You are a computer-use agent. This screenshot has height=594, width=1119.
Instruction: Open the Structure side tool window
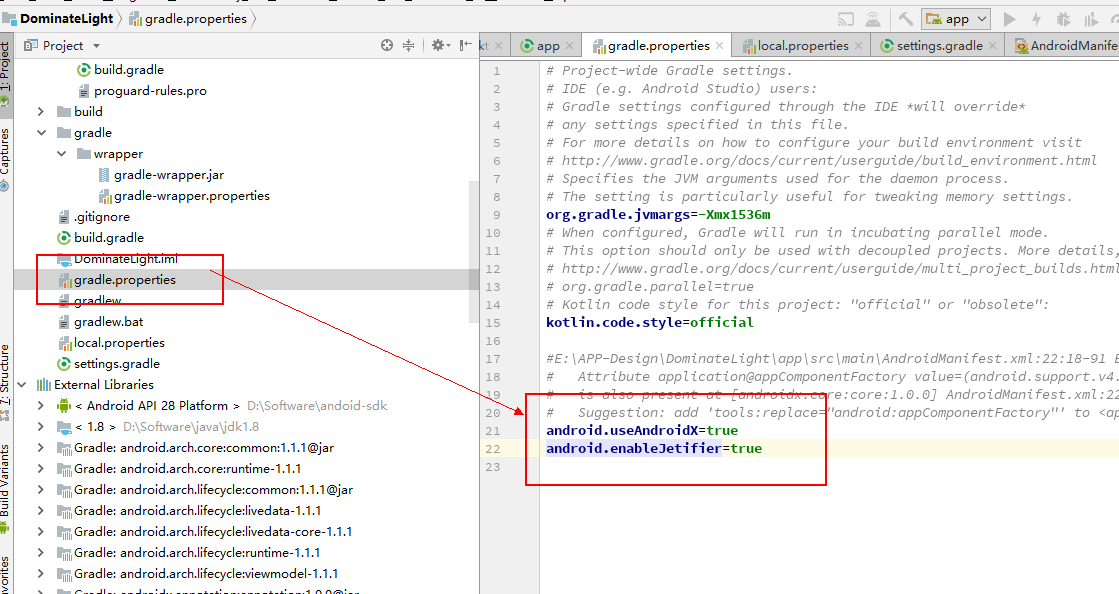click(x=6, y=381)
